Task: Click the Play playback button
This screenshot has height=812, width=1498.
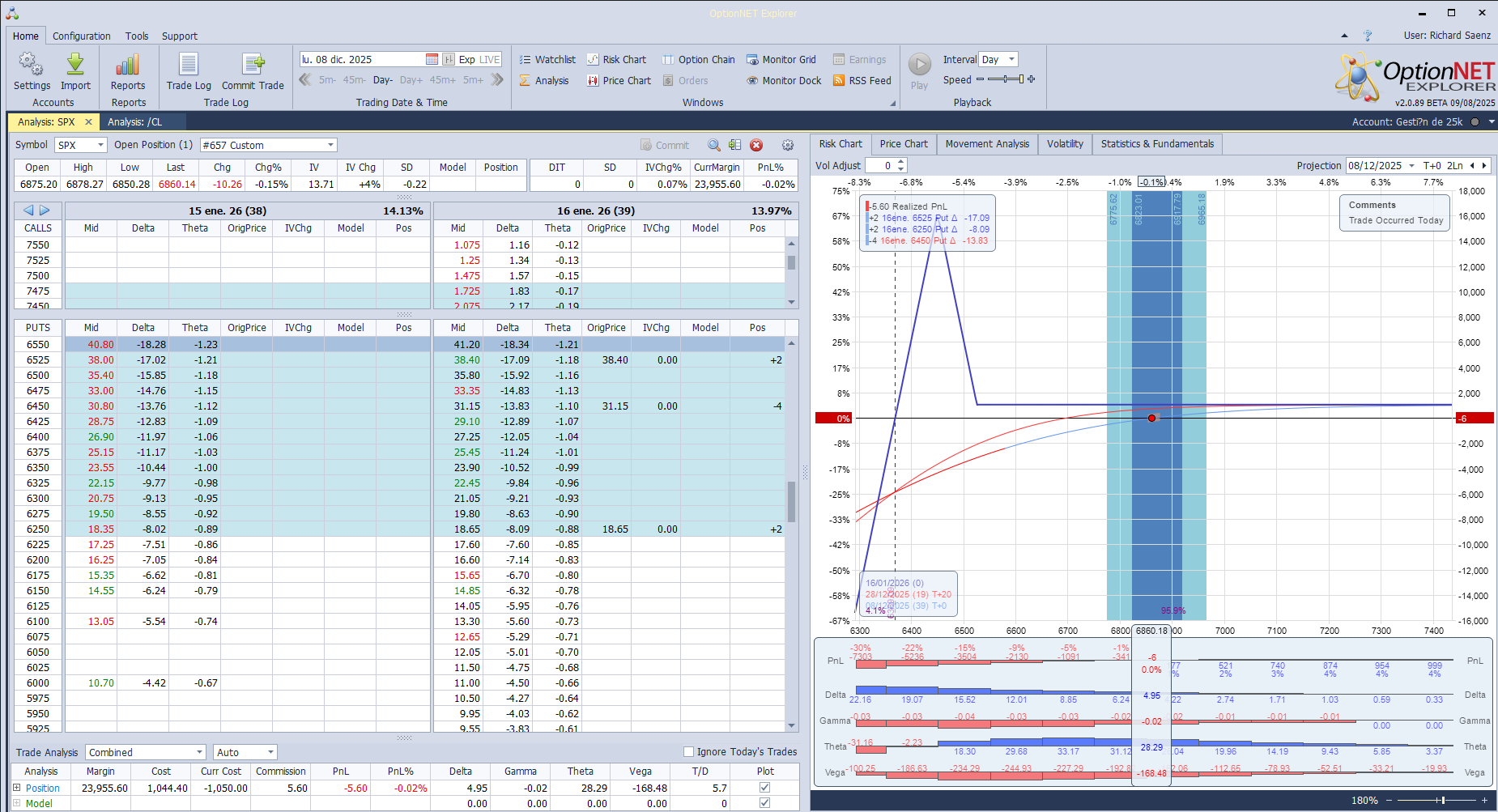Action: pos(919,71)
